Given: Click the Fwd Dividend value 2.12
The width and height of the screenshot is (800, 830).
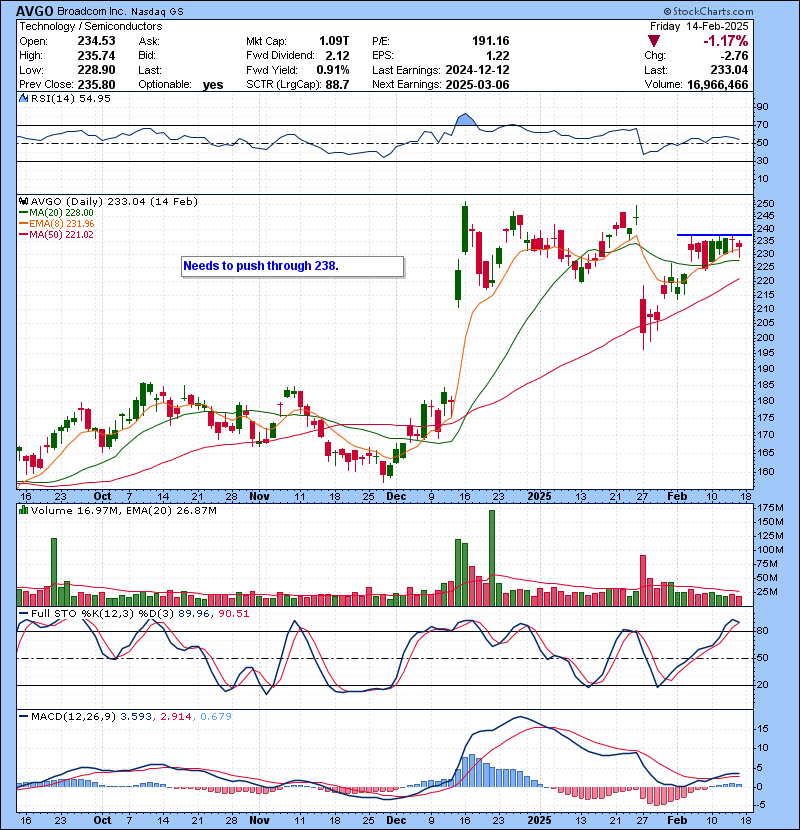Looking at the screenshot, I should point(337,56).
